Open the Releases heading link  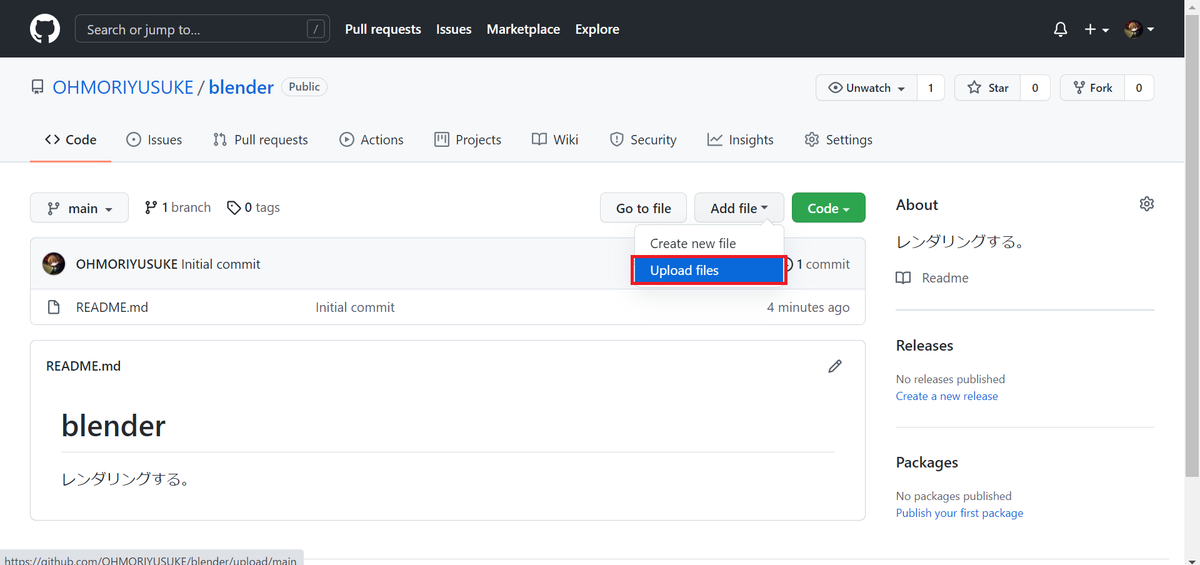point(925,345)
